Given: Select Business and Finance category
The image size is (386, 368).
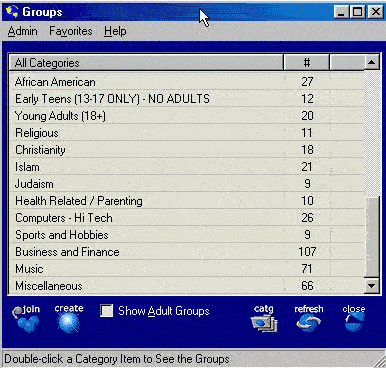Looking at the screenshot, I should (x=187, y=252).
